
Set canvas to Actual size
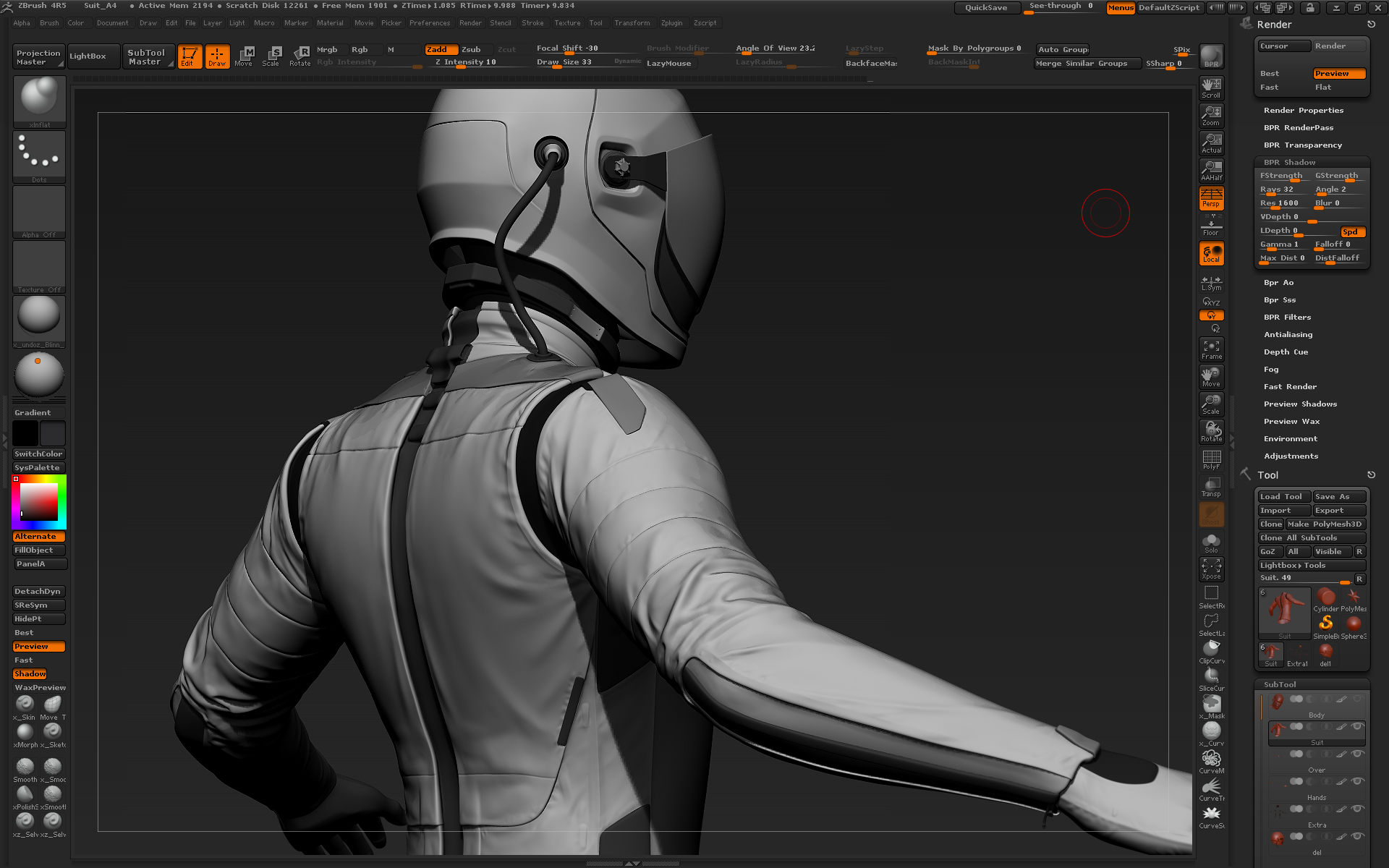click(x=1211, y=142)
